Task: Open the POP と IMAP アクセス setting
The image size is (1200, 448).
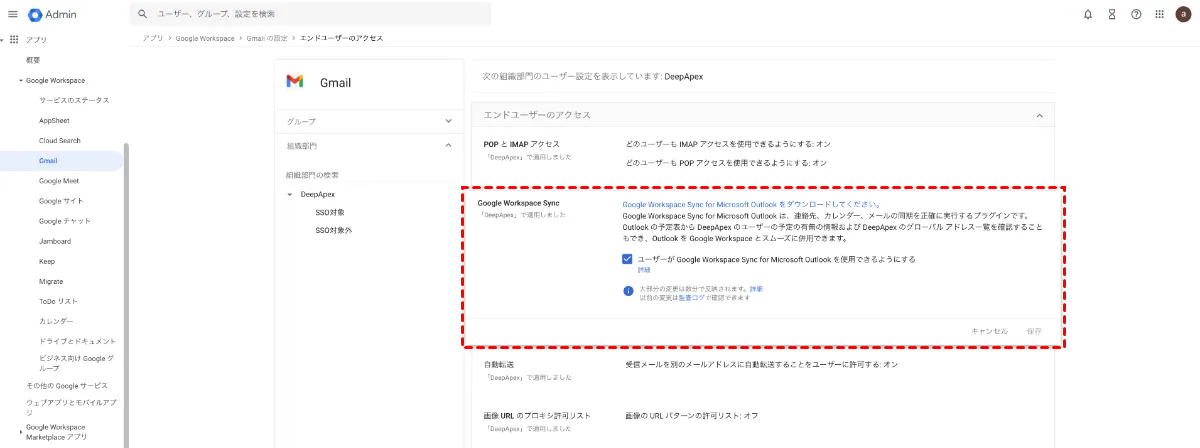Action: pyautogui.click(x=762, y=152)
